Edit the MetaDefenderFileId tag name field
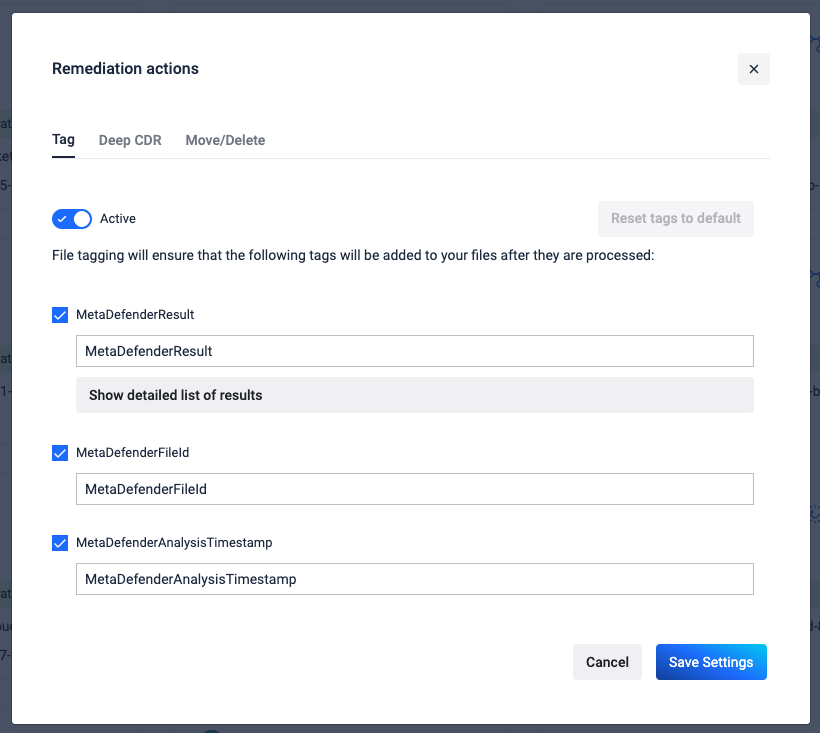 (415, 489)
